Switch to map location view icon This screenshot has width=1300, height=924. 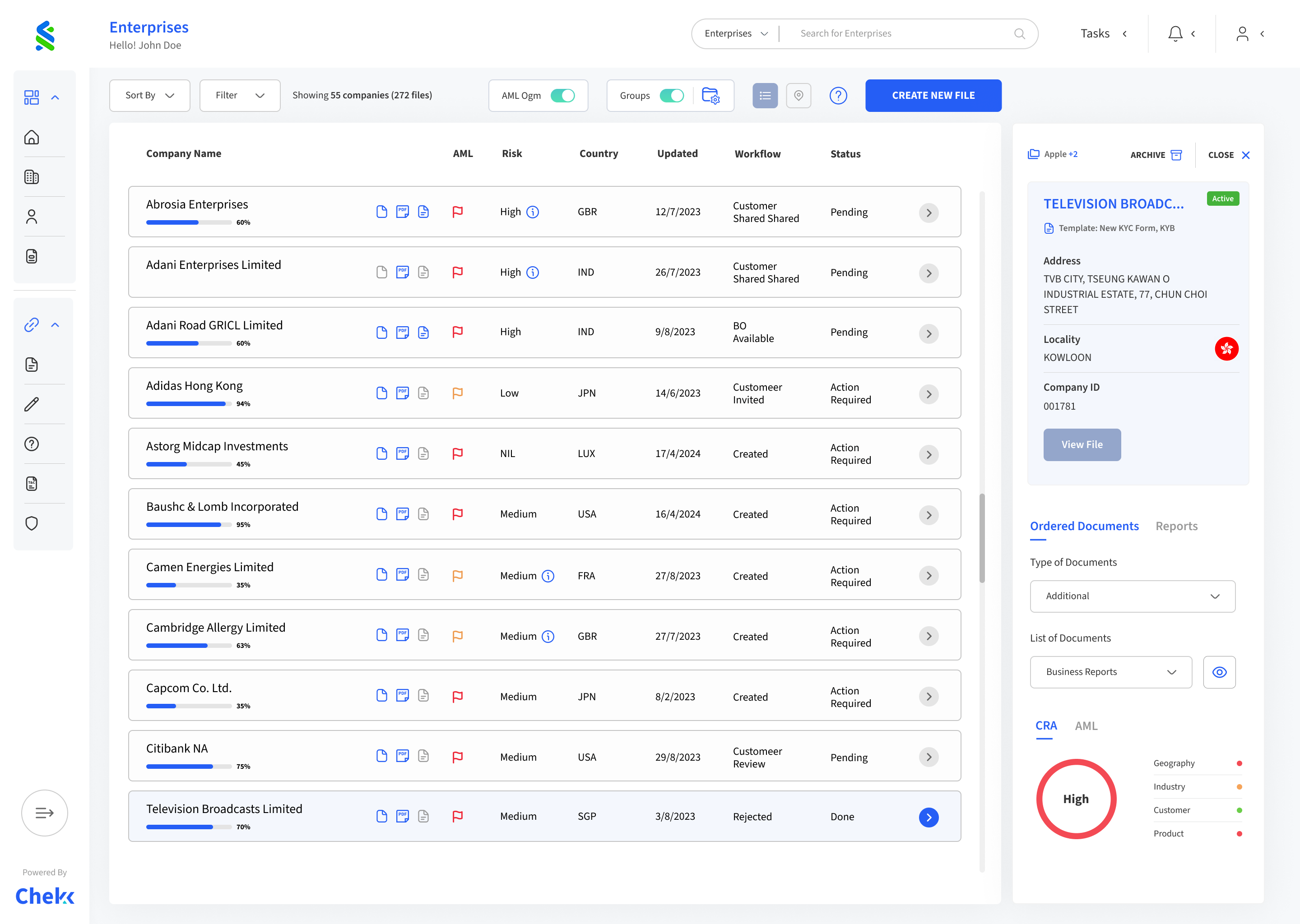click(x=799, y=96)
